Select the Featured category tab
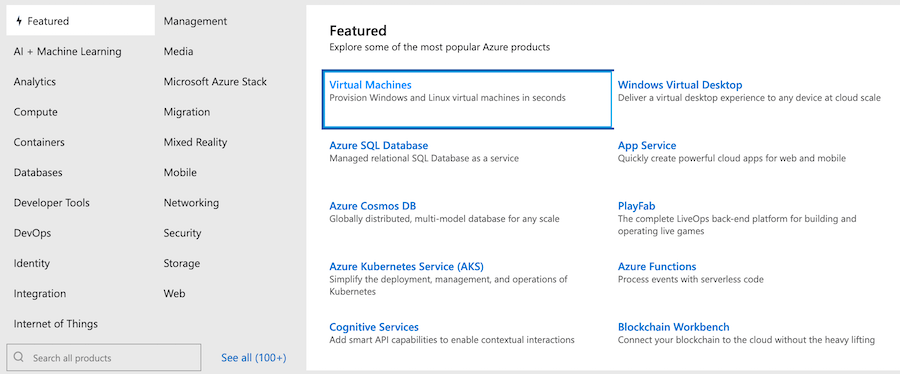Viewport: 900px width, 374px height. point(81,21)
